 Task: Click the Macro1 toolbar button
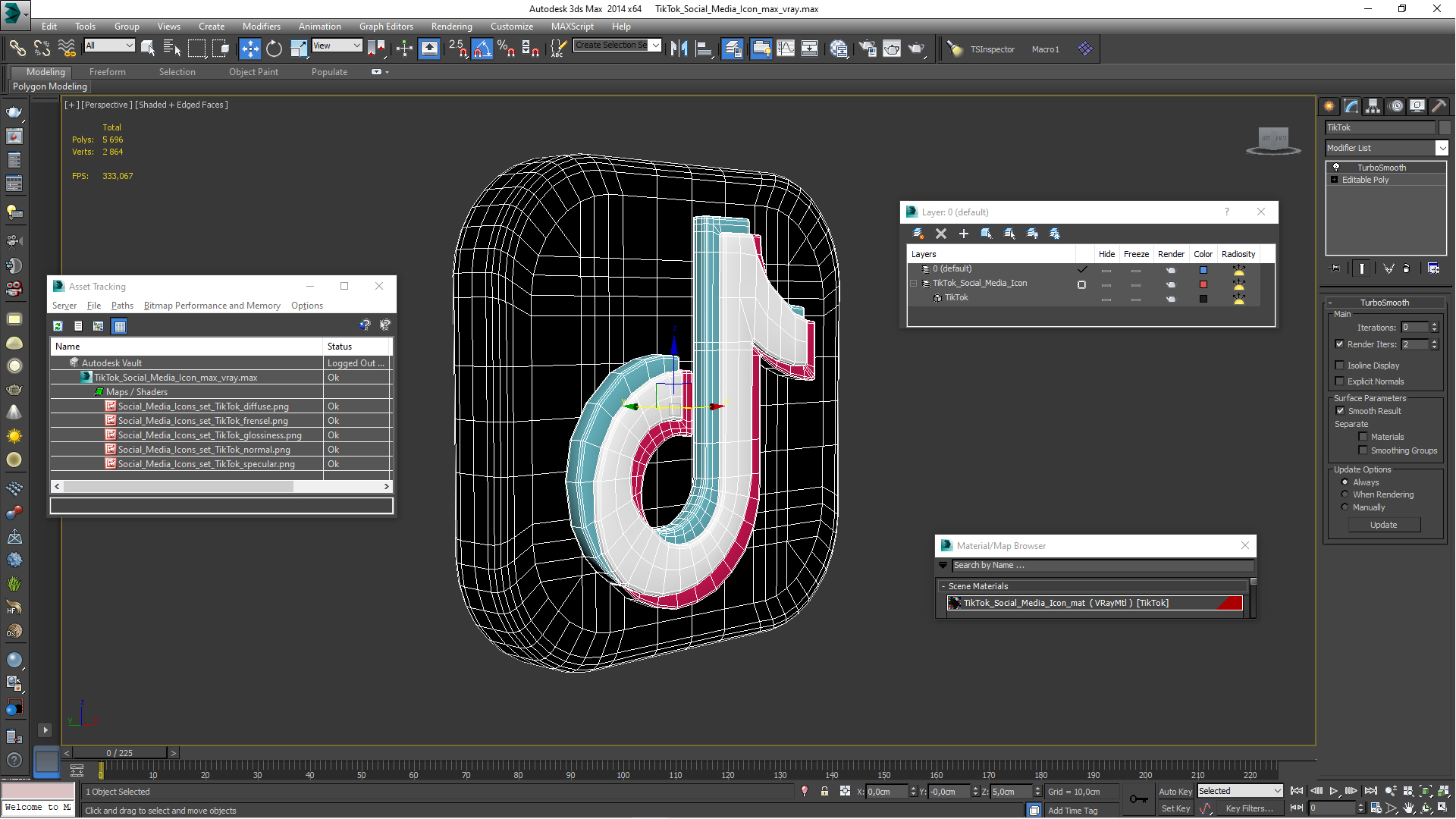[1045, 49]
